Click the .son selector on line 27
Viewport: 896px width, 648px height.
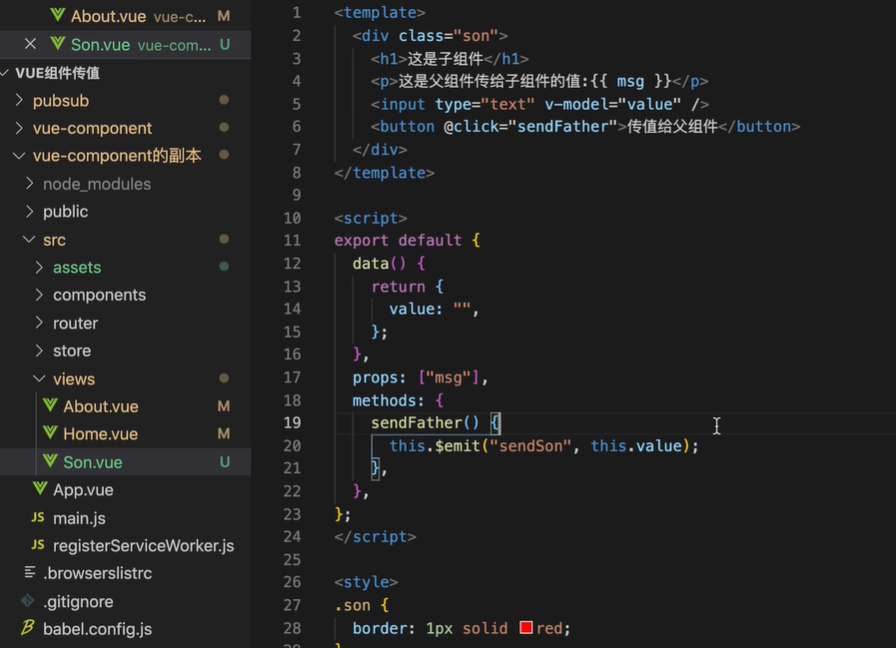point(353,605)
